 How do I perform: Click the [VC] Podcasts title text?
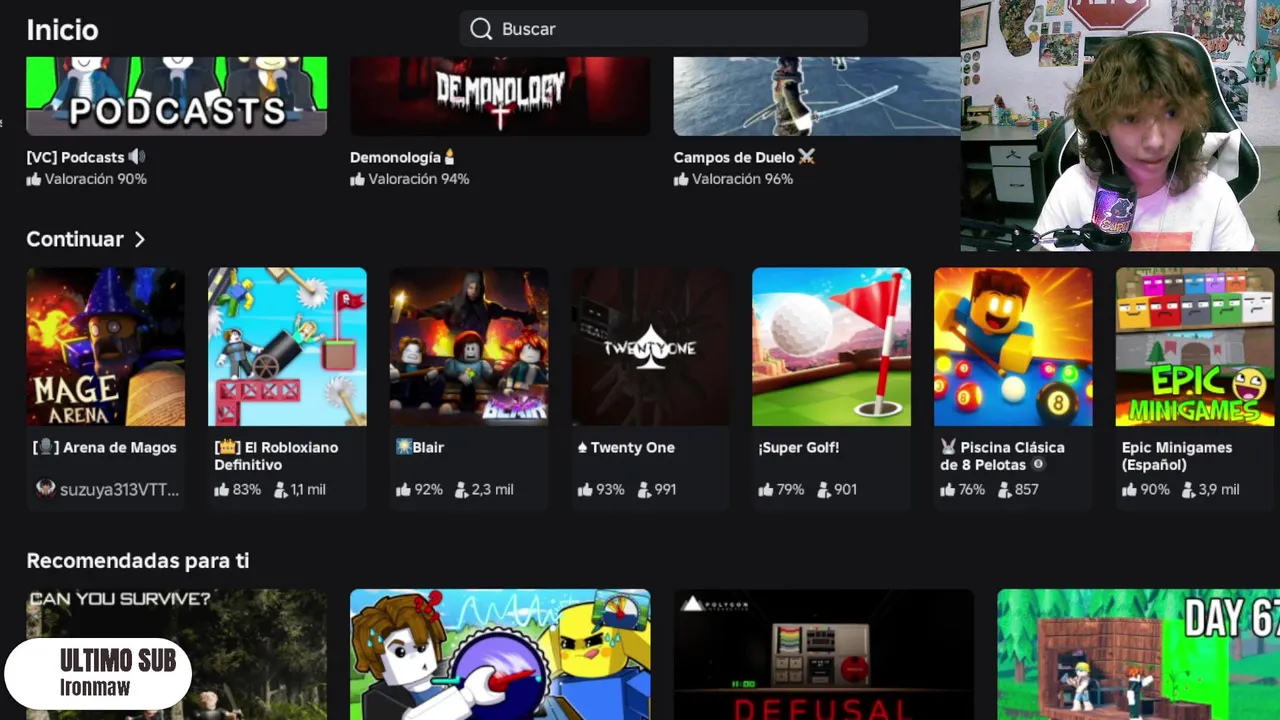coord(85,157)
